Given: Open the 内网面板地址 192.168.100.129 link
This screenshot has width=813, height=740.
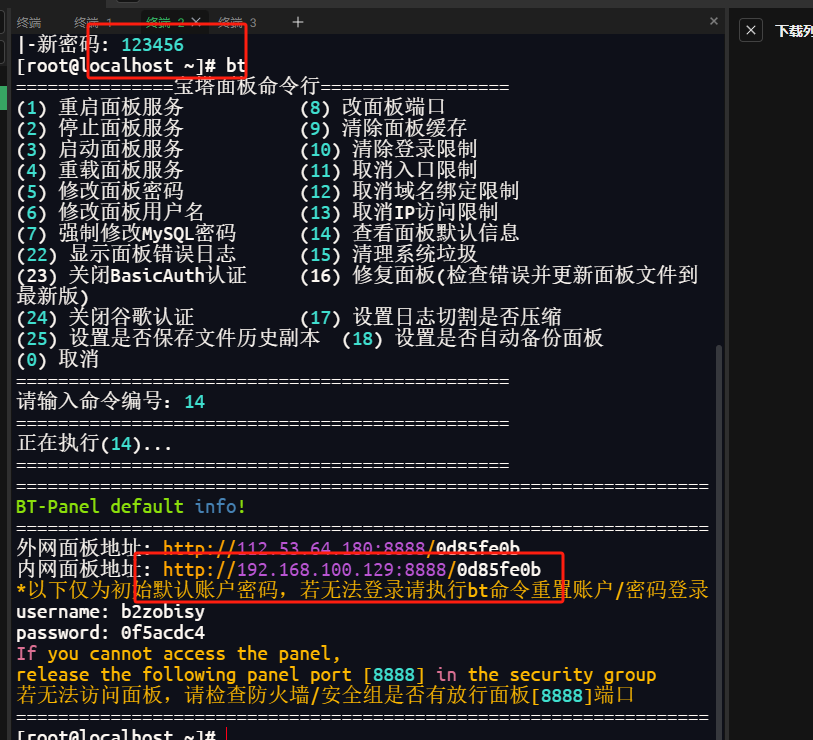Looking at the screenshot, I should 341,570.
